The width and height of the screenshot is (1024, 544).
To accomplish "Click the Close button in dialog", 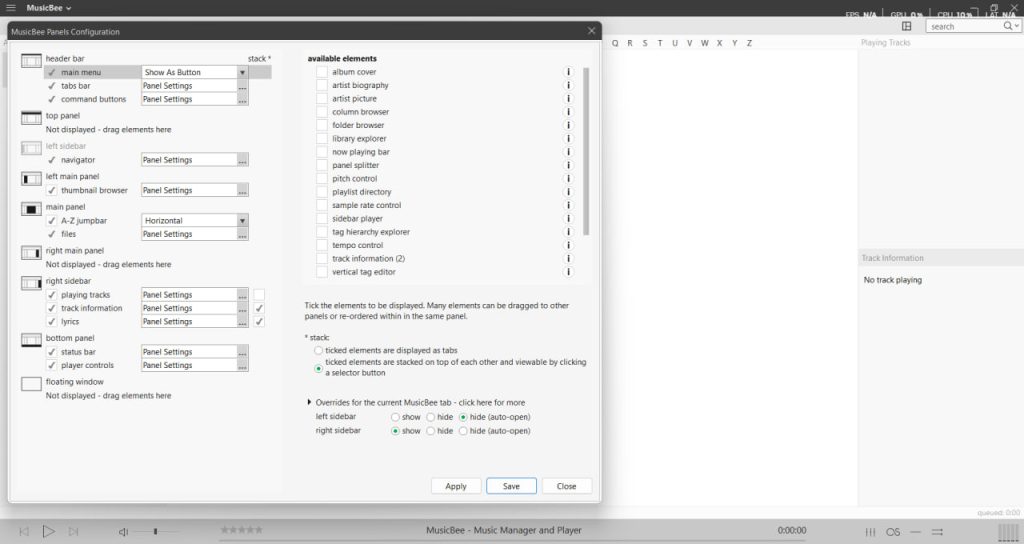I will (566, 486).
